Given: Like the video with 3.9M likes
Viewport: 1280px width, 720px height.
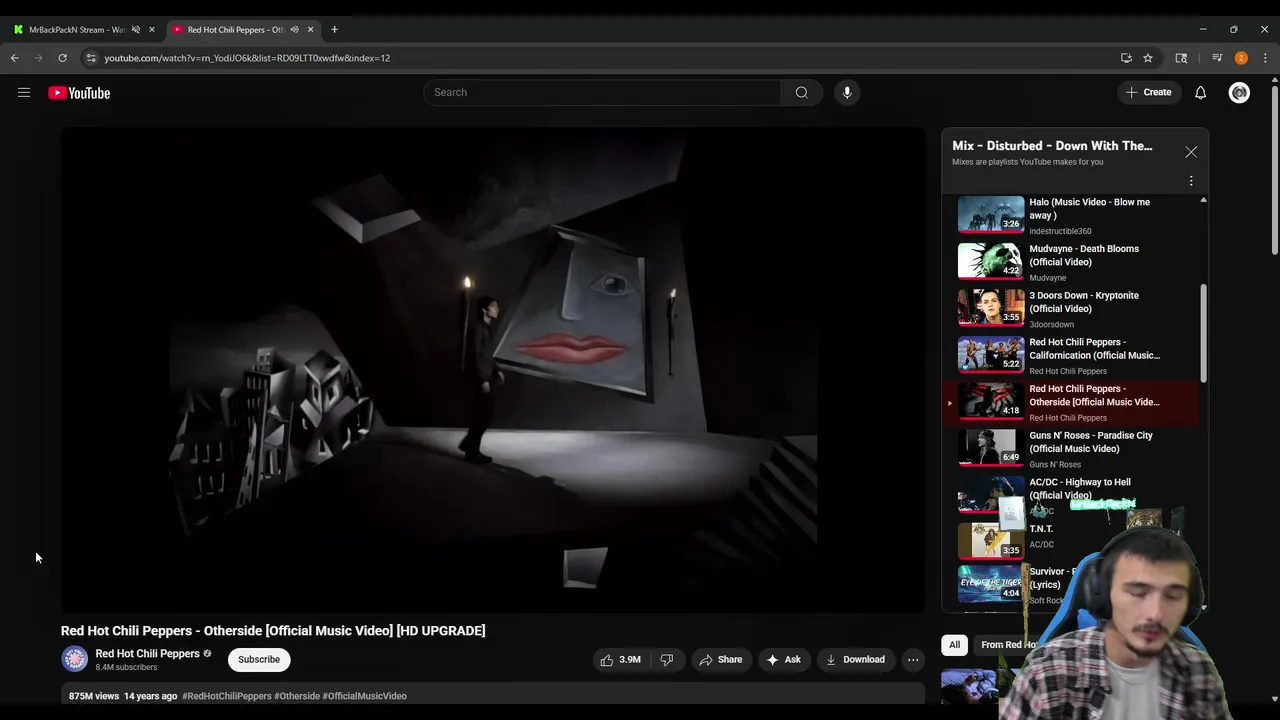Looking at the screenshot, I should pos(620,659).
